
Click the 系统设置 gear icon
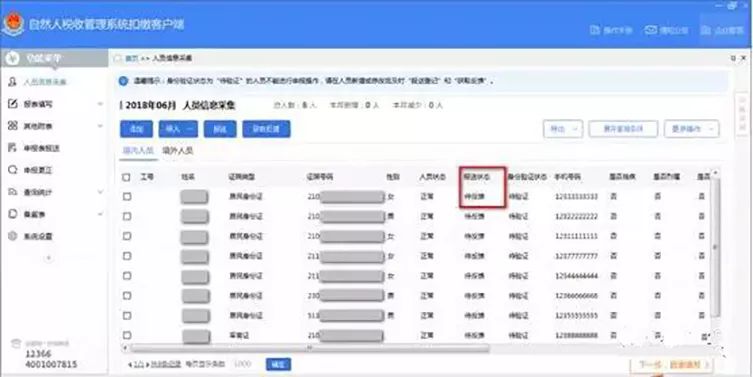click(x=13, y=236)
